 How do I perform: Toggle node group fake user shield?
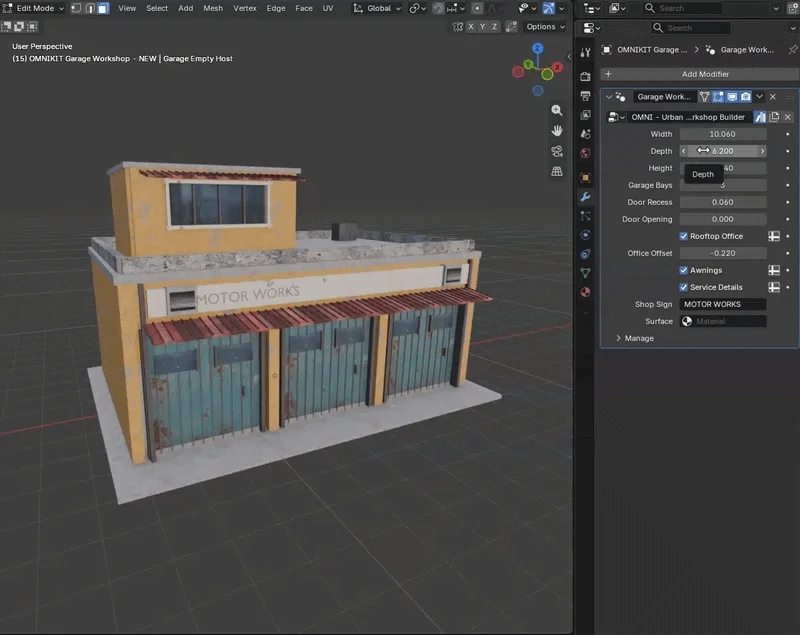click(760, 117)
